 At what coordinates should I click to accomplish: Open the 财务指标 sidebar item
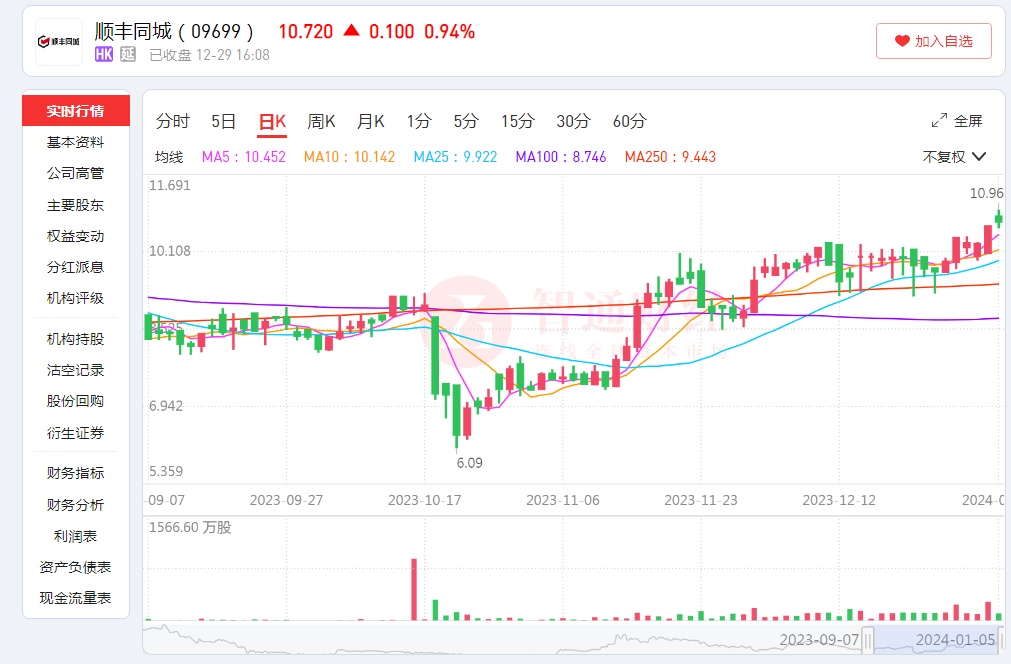pos(75,473)
